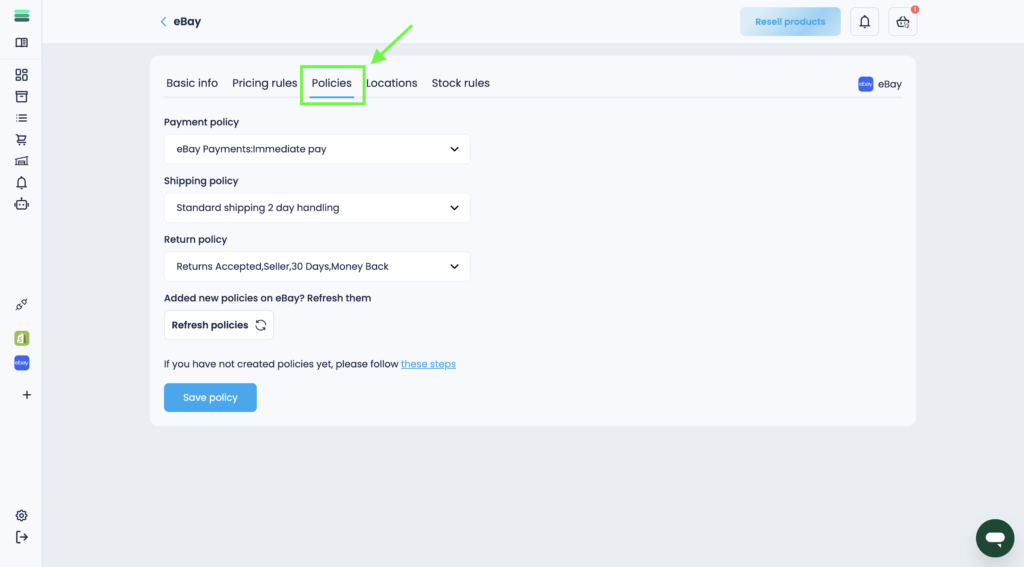
Task: Open the basket icon with red badge
Action: coord(902,22)
